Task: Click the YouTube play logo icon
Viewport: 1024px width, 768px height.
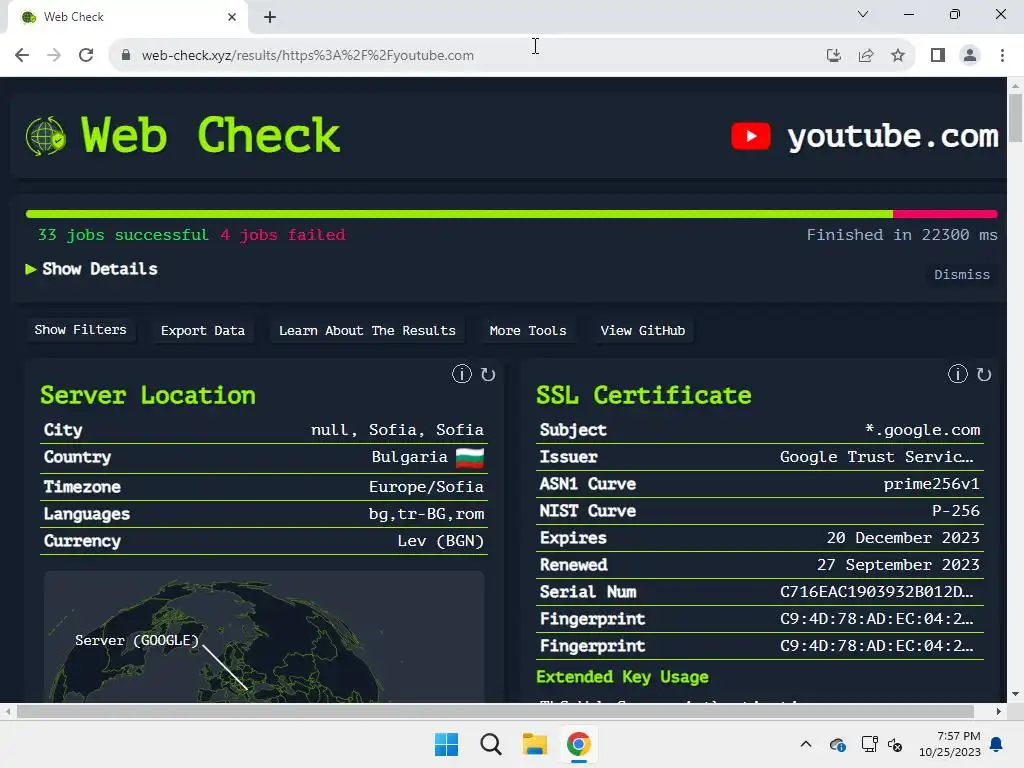Action: click(750, 136)
